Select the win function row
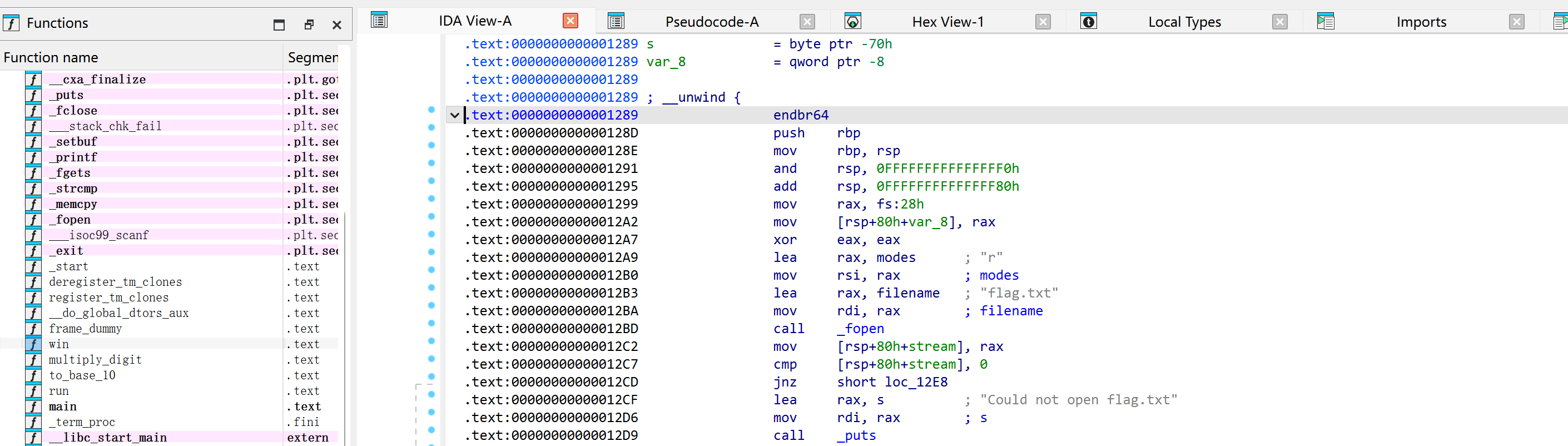This screenshot has height=446, width=1568. (x=169, y=344)
